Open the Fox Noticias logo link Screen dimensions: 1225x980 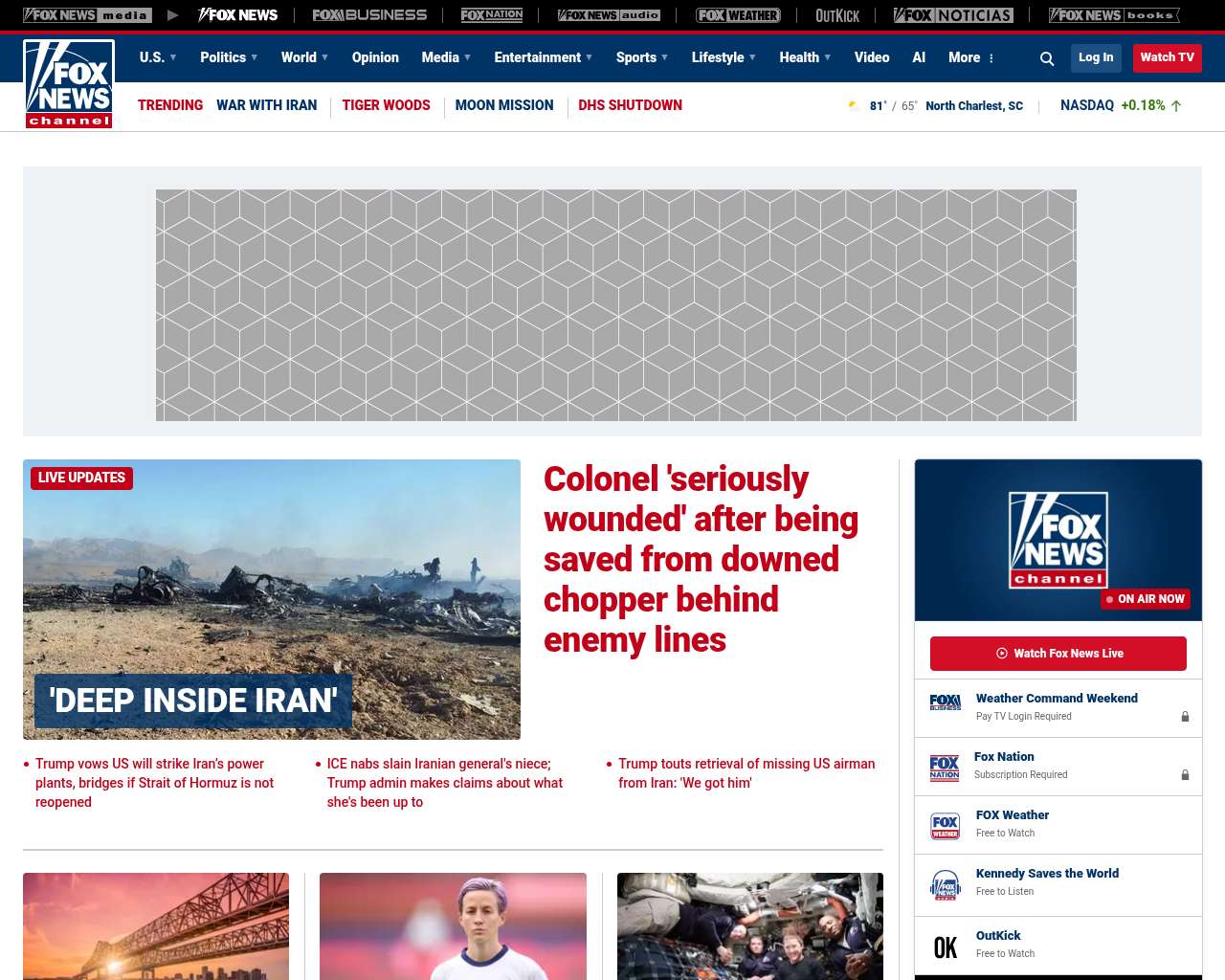click(953, 15)
